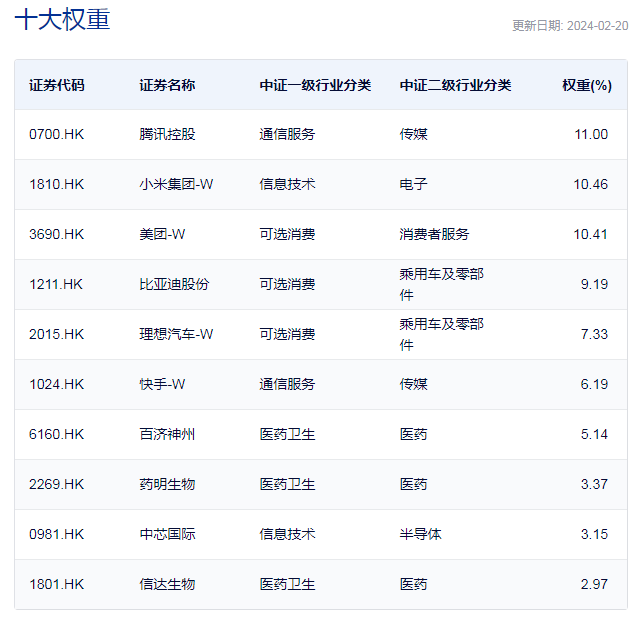Click 乘用车及零部件 in the 理想汽车-W row

[442, 334]
